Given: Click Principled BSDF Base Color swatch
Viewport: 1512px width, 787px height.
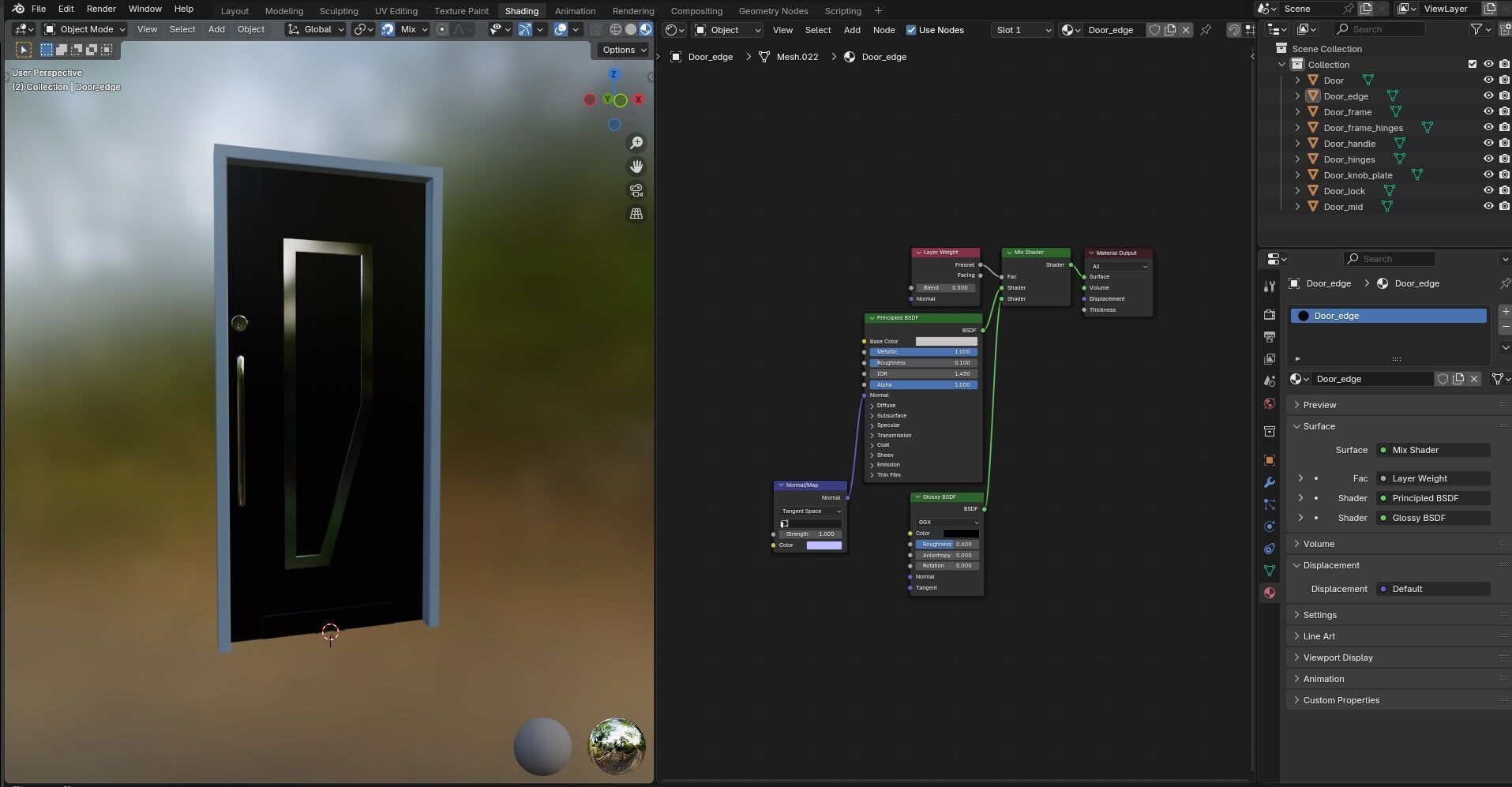Looking at the screenshot, I should click(x=946, y=341).
